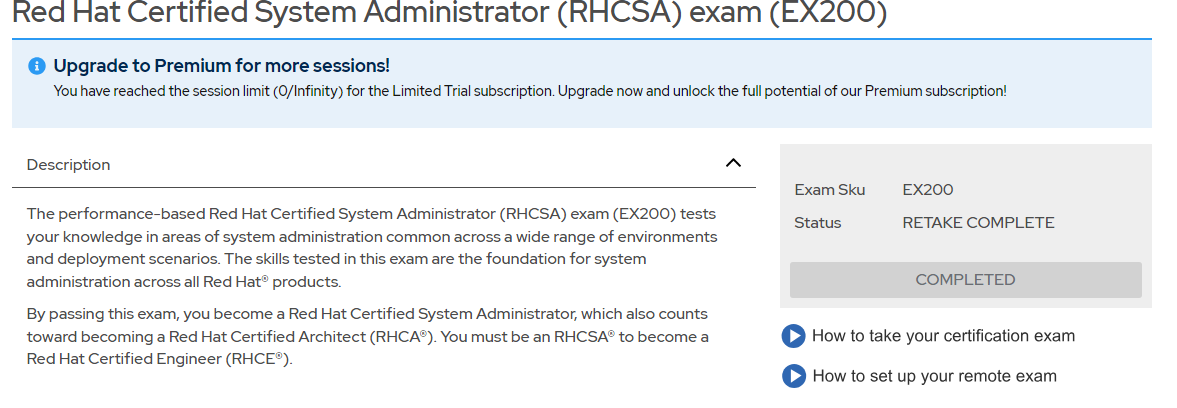
Task: Select the EX200 Exam Sku value
Action: click(927, 190)
